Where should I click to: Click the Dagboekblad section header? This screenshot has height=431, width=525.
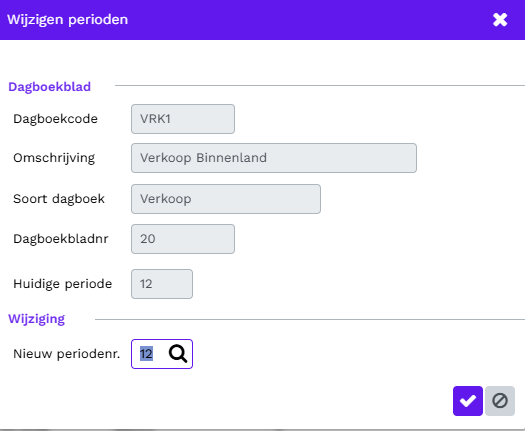50,87
